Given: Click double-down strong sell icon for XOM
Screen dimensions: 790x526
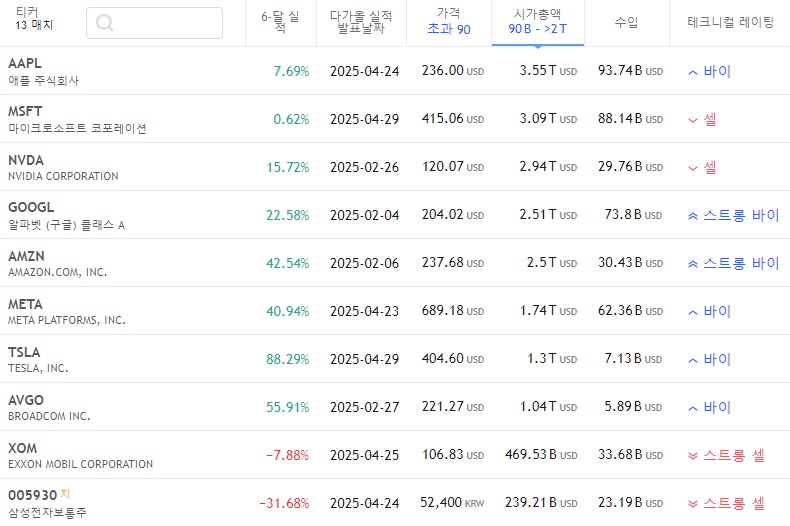Looking at the screenshot, I should 693,456.
